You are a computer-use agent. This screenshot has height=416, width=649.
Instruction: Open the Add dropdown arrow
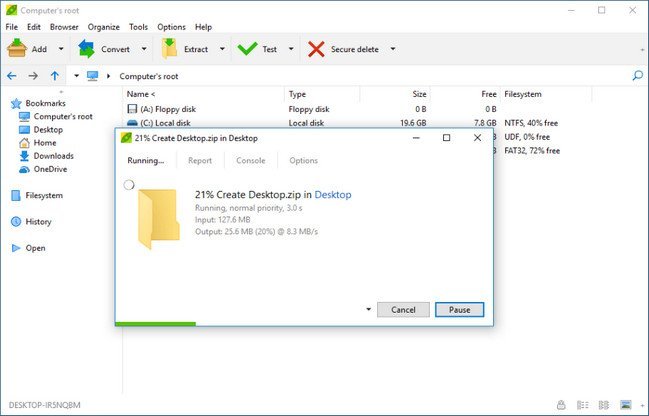pyautogui.click(x=61, y=49)
